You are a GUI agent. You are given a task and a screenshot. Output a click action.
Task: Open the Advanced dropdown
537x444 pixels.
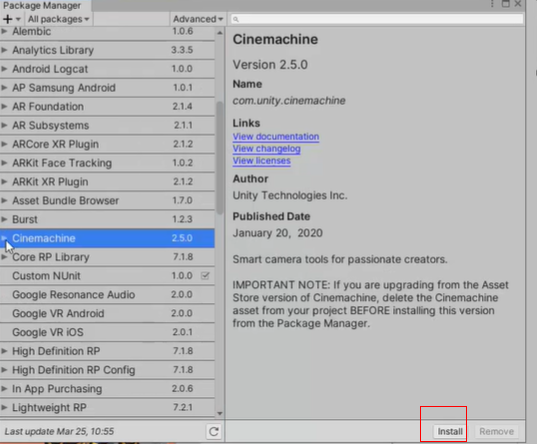point(198,19)
